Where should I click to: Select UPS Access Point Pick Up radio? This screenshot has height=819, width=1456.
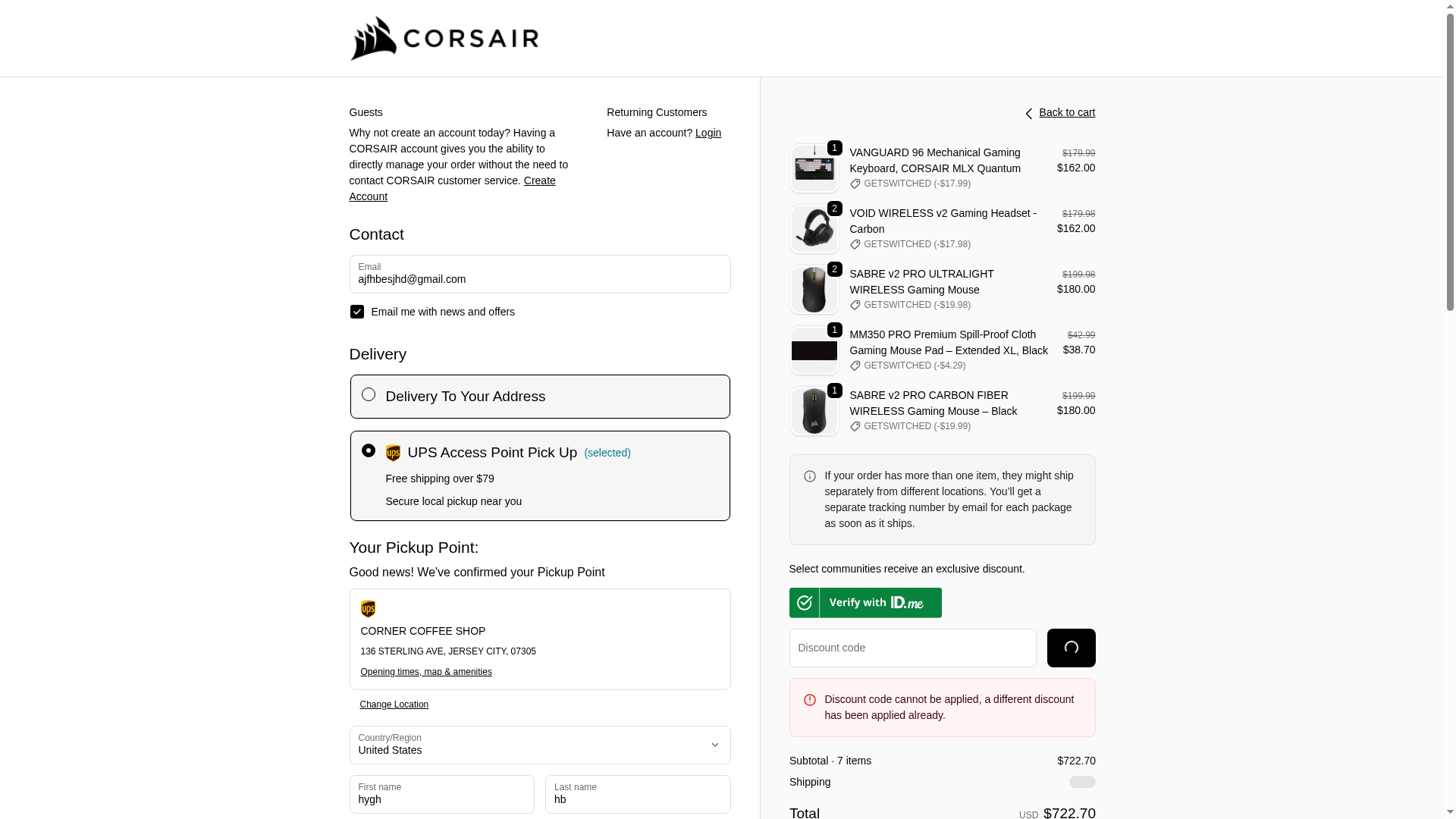[x=369, y=450]
